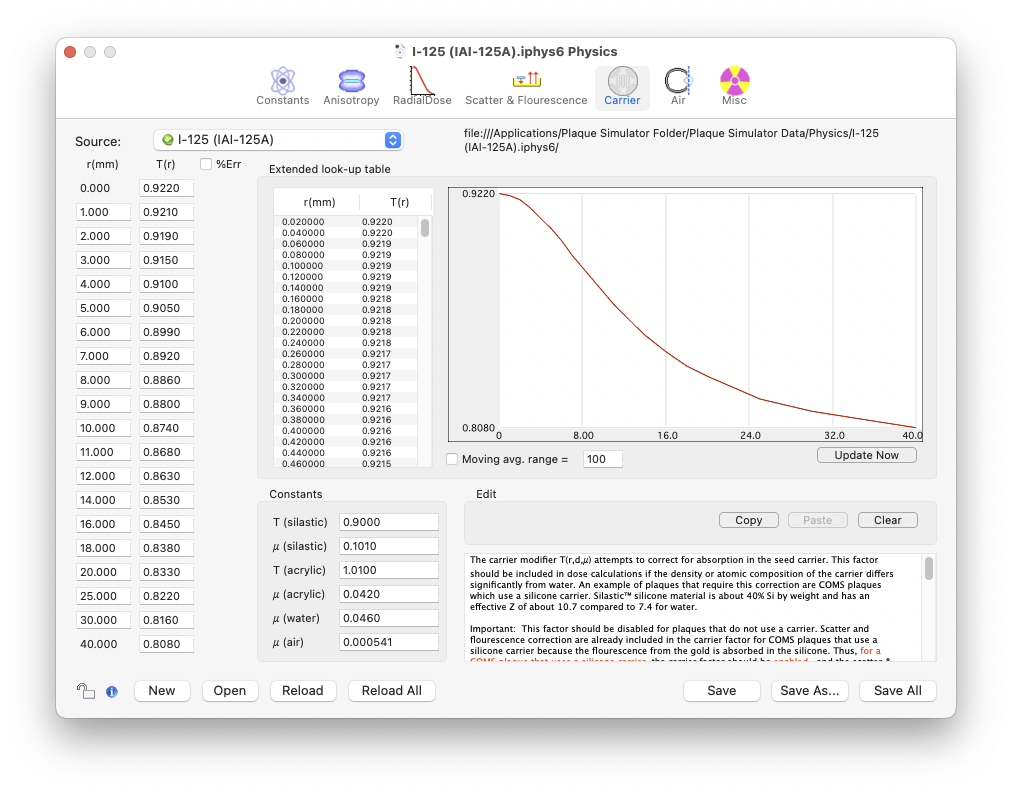Click the Open button
This screenshot has width=1012, height=792.
click(230, 691)
